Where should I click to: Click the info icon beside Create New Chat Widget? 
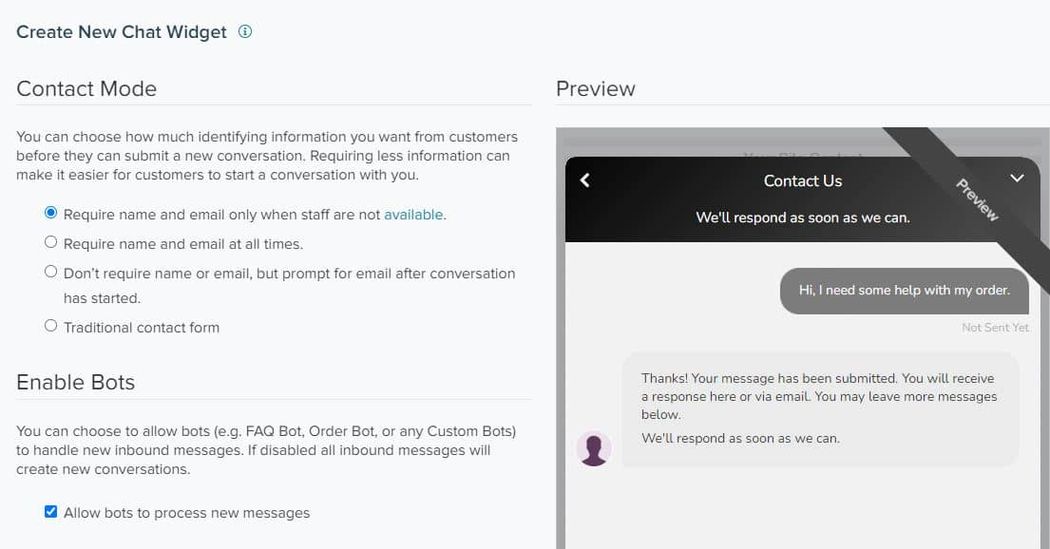click(245, 31)
